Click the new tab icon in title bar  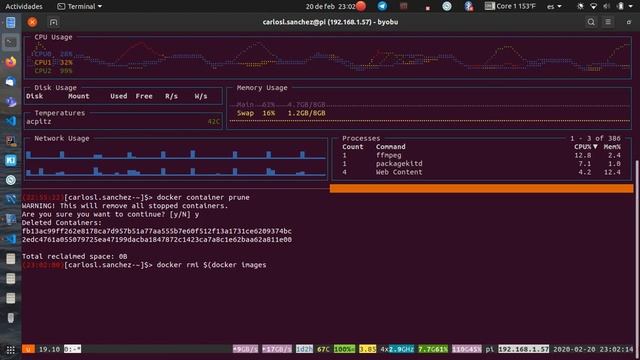pos(53,22)
